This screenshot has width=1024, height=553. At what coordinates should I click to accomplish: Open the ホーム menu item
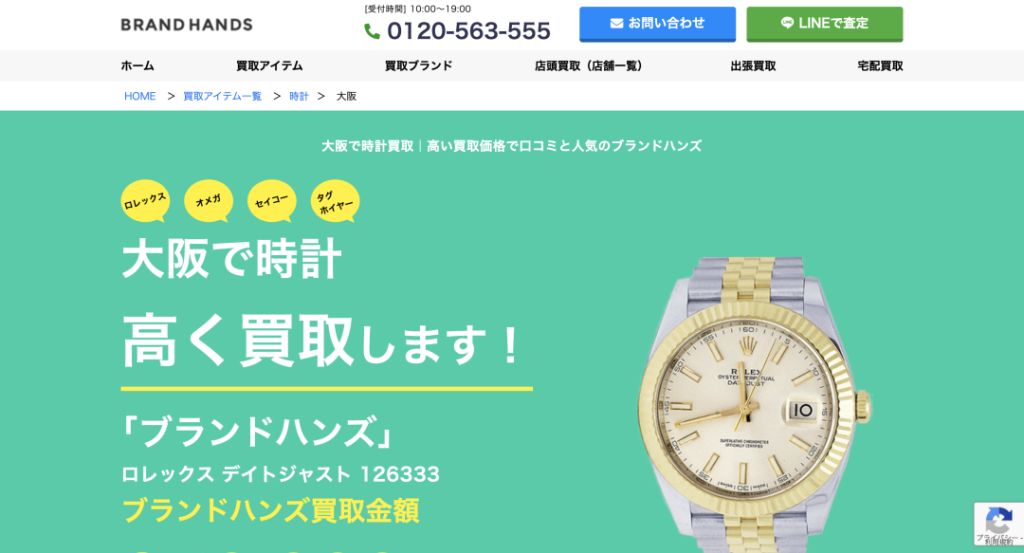click(137, 66)
